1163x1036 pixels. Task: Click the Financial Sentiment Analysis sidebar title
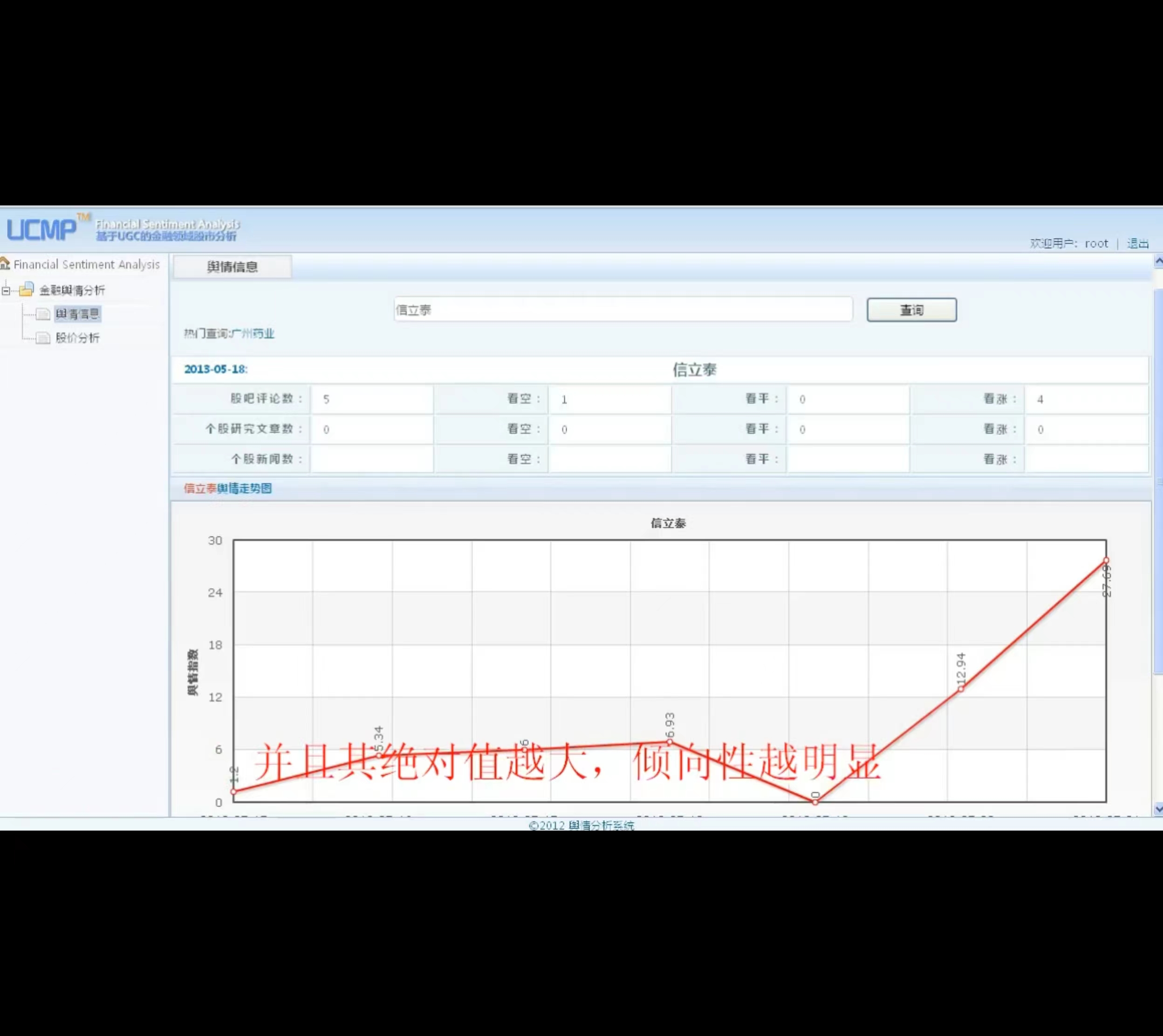coord(87,265)
